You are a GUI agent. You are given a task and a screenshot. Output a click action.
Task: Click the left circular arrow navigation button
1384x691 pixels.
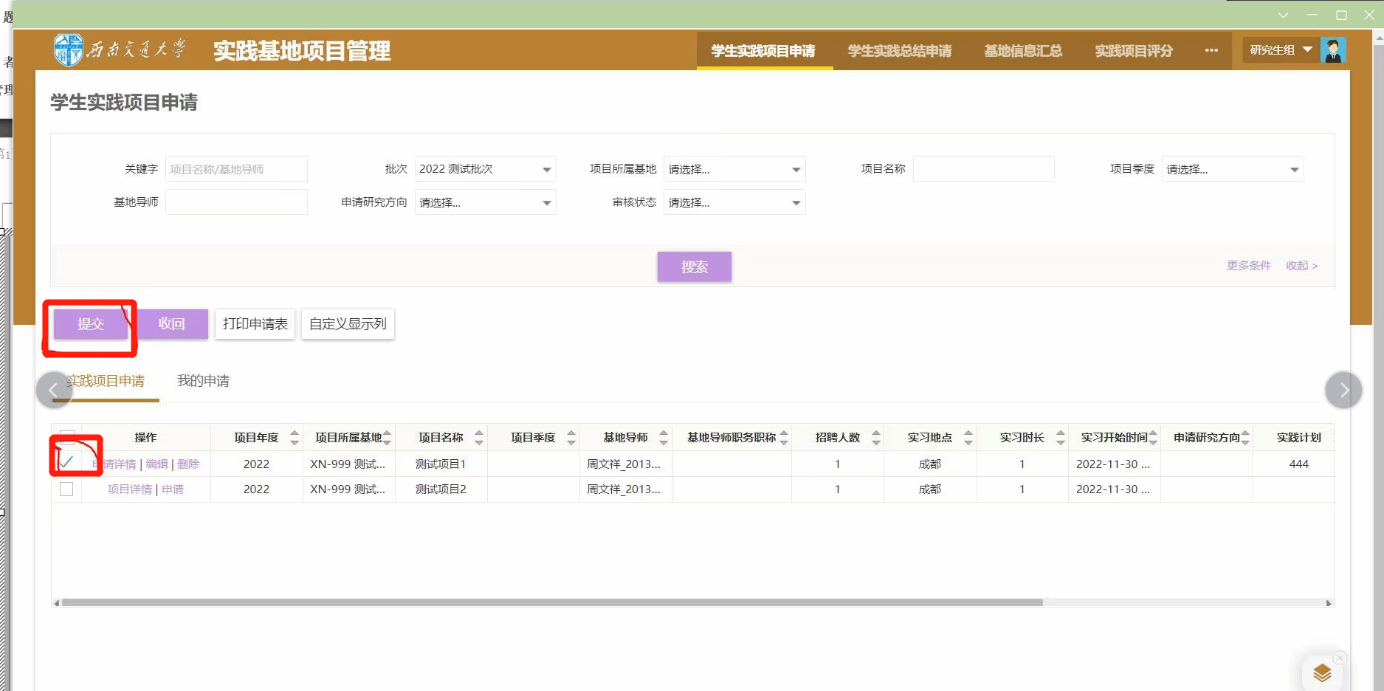point(54,390)
